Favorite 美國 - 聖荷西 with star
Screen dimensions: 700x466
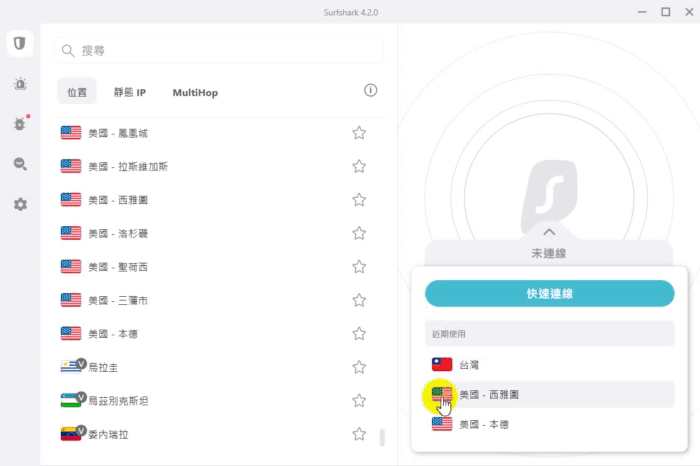point(359,266)
